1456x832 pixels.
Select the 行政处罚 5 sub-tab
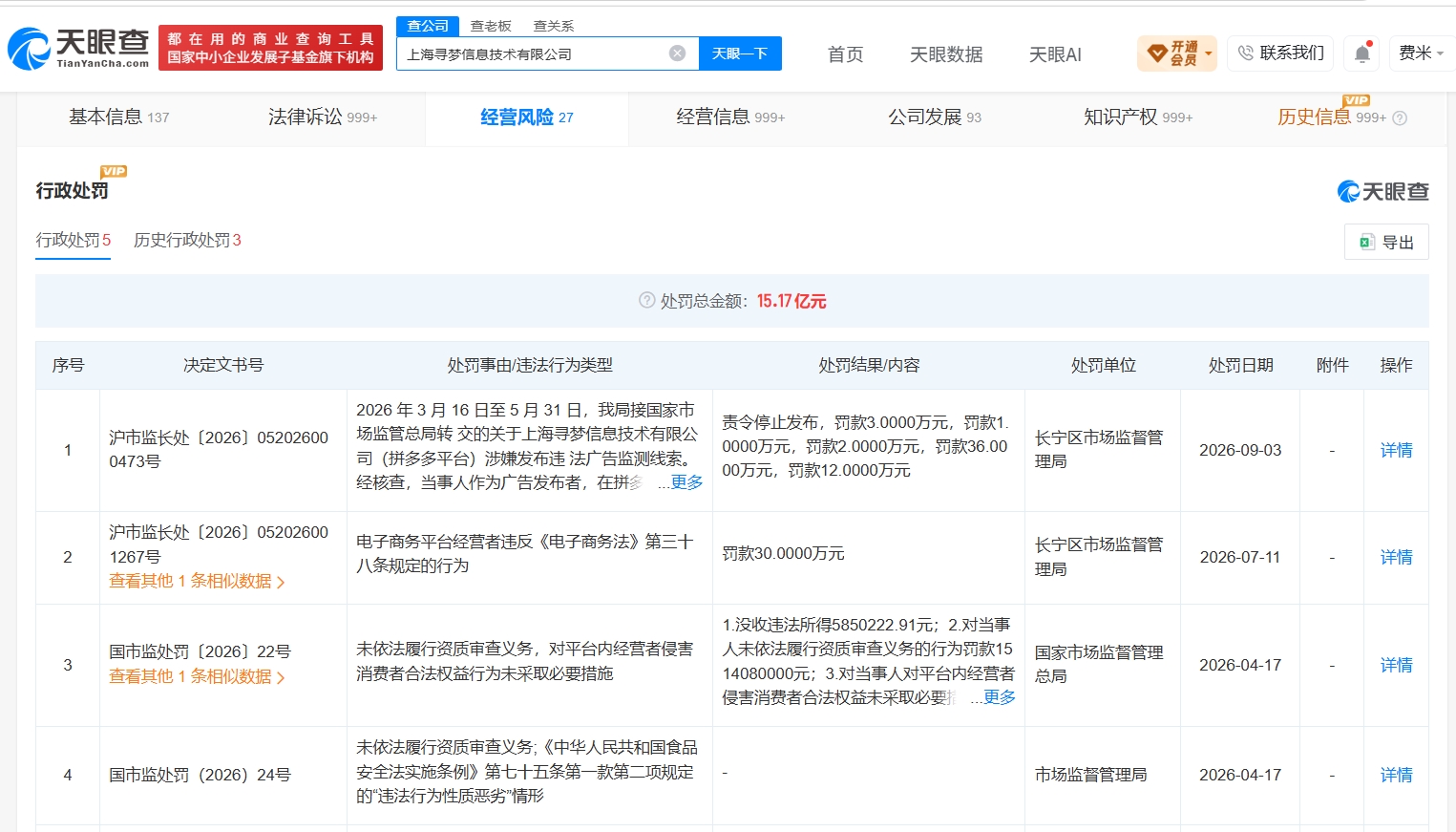click(x=74, y=240)
